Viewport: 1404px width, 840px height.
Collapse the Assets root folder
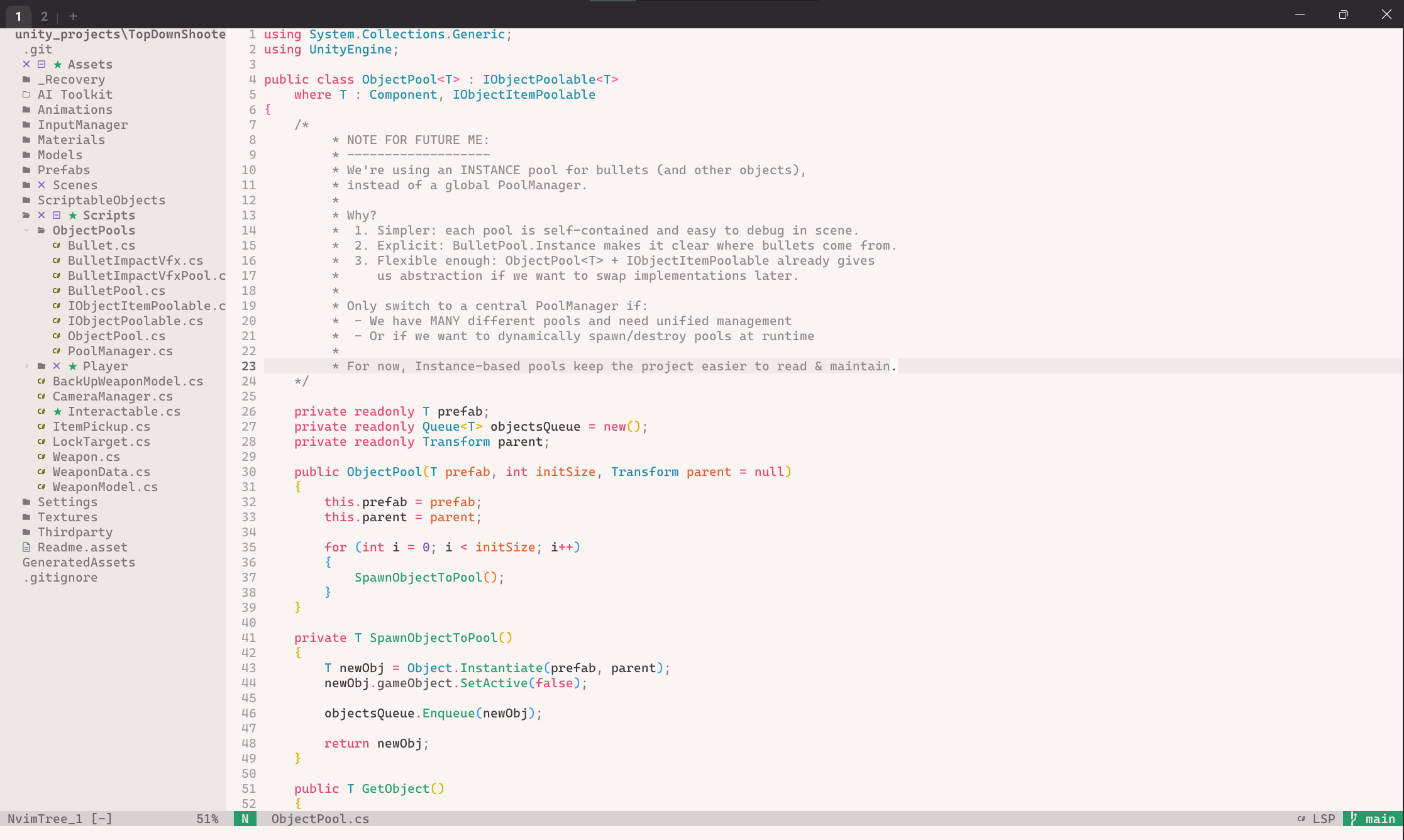click(x=90, y=65)
